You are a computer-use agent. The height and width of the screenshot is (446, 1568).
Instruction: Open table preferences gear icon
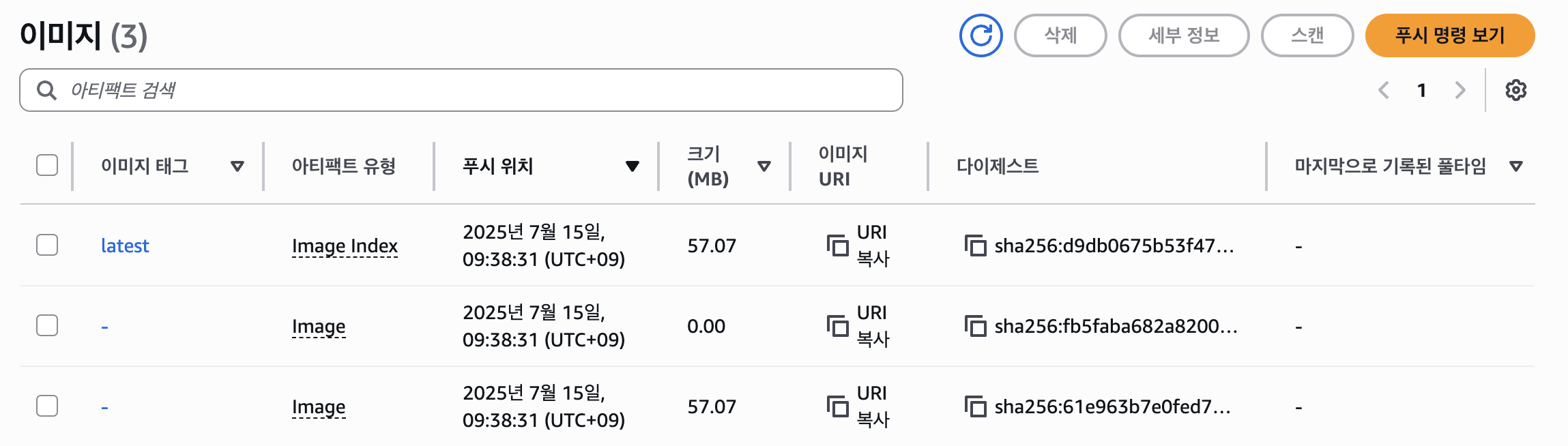pyautogui.click(x=1515, y=90)
